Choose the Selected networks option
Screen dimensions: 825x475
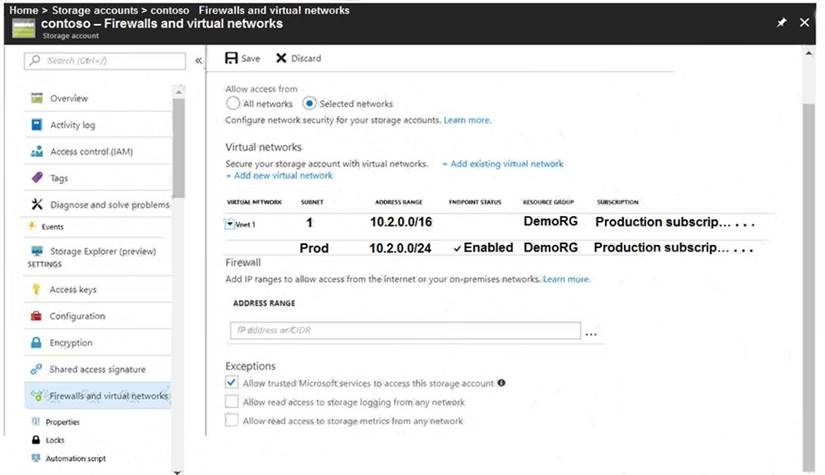(x=309, y=103)
